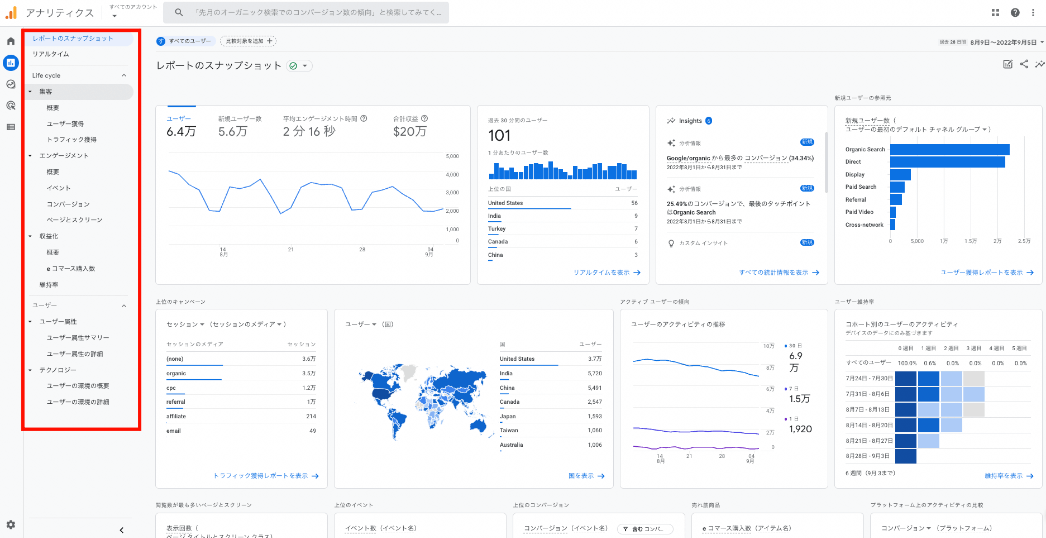
Task: Click 維持率を表示 link
Action: click(x=1009, y=476)
